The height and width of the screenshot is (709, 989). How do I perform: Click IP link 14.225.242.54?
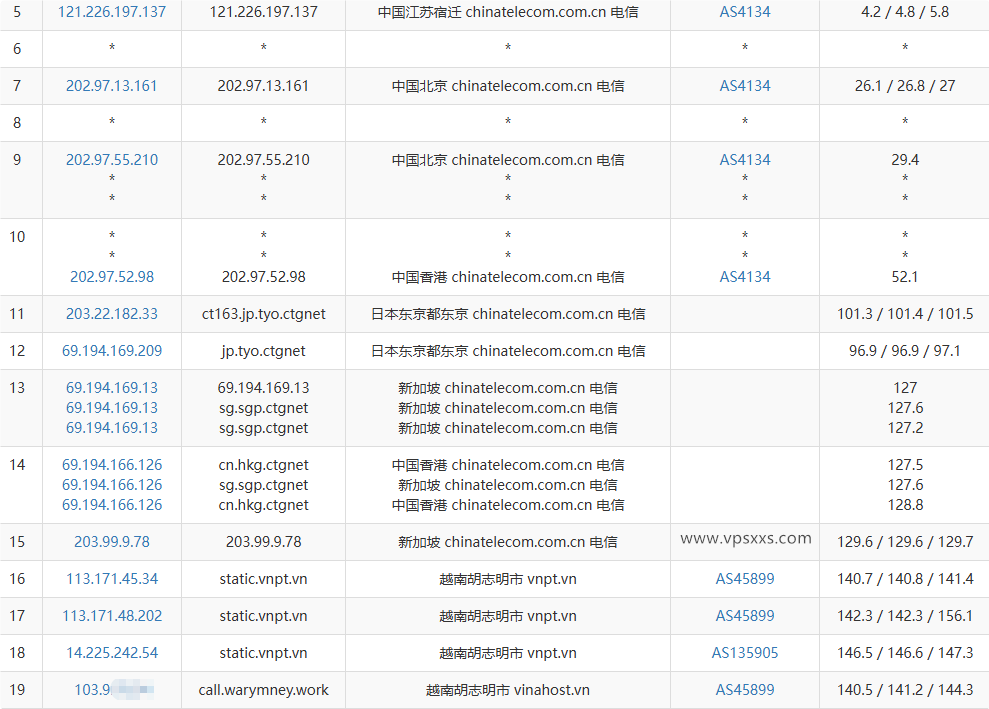tap(111, 653)
